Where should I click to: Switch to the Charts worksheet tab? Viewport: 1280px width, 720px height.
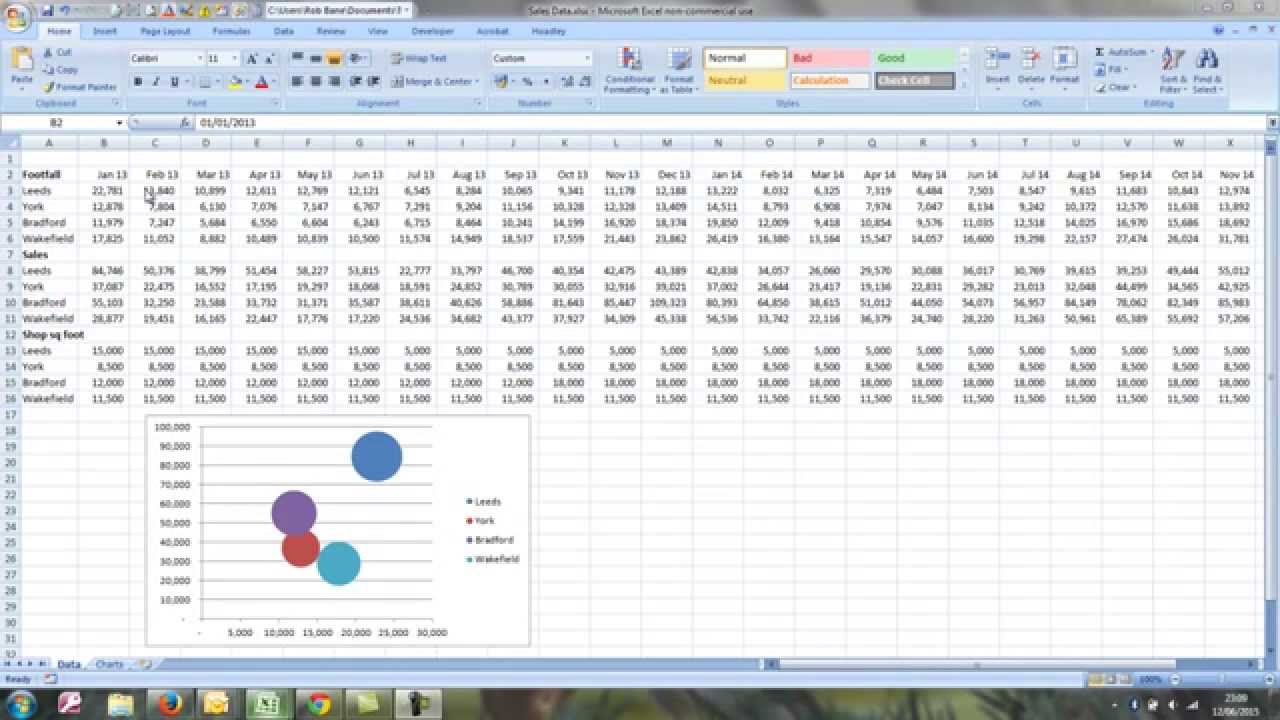(x=110, y=664)
